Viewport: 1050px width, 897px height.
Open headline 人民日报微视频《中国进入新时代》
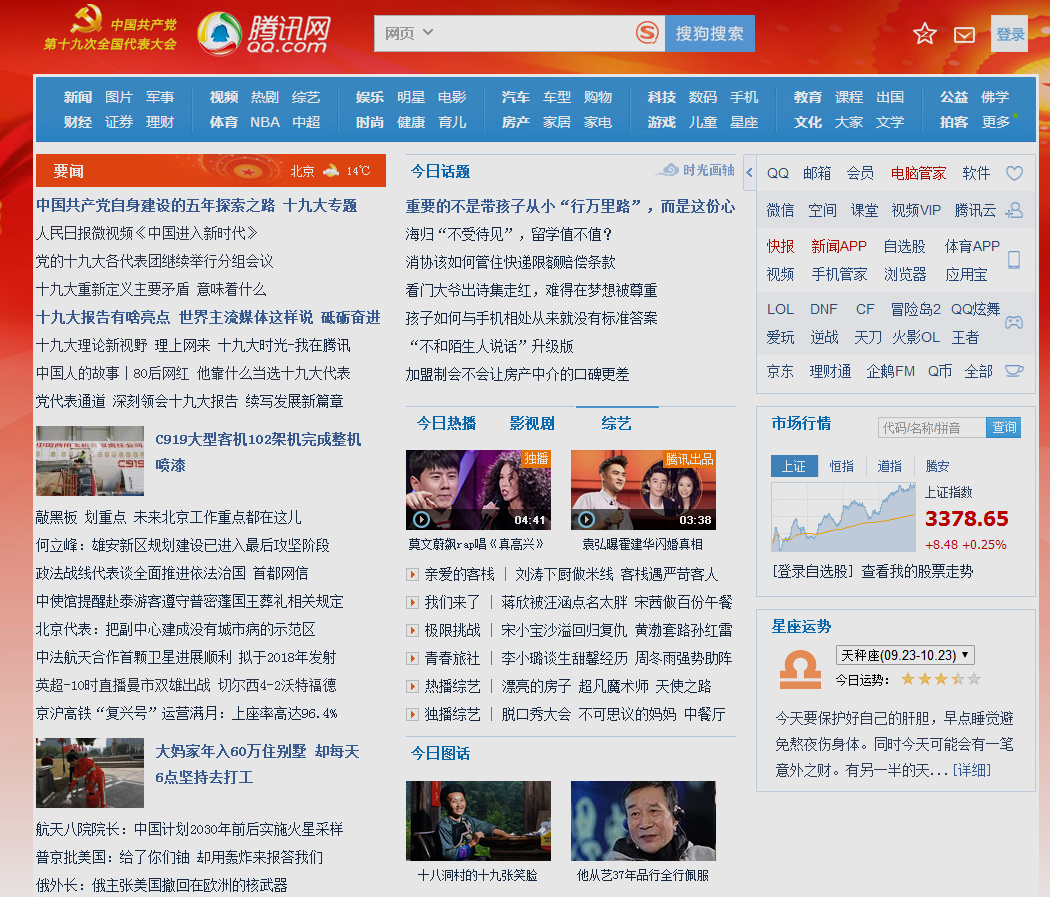click(146, 234)
